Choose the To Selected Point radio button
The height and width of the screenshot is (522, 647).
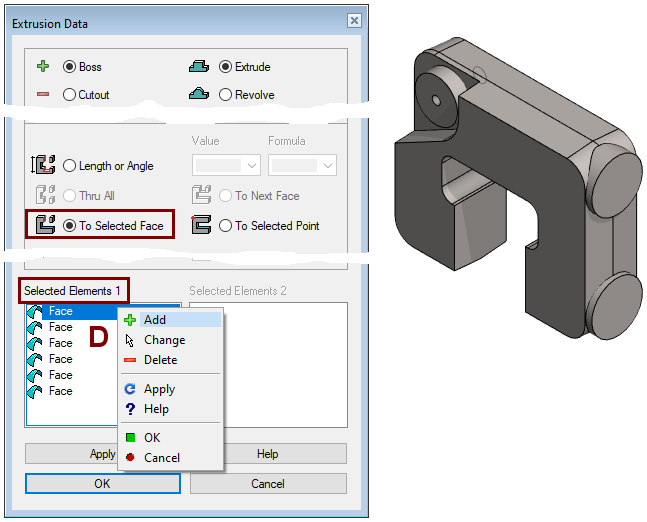226,226
